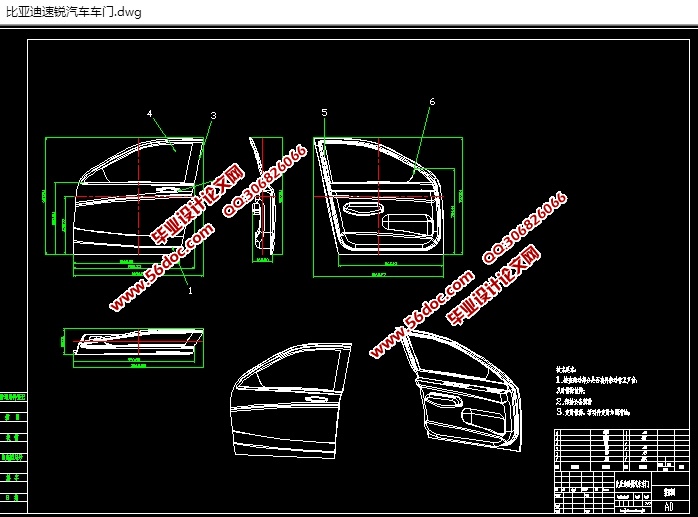Select part callout number 4
698x517 pixels.
pos(150,114)
